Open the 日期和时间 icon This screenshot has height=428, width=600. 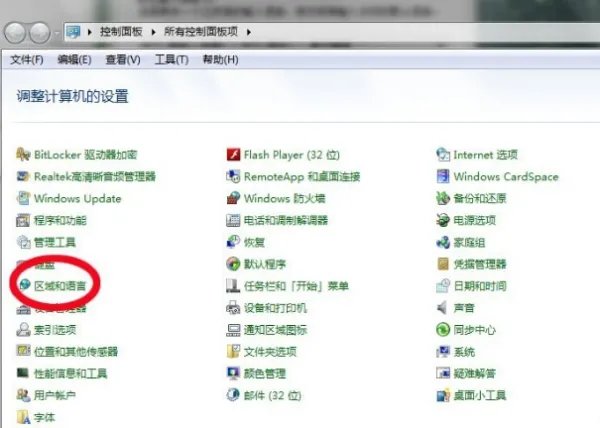point(443,286)
